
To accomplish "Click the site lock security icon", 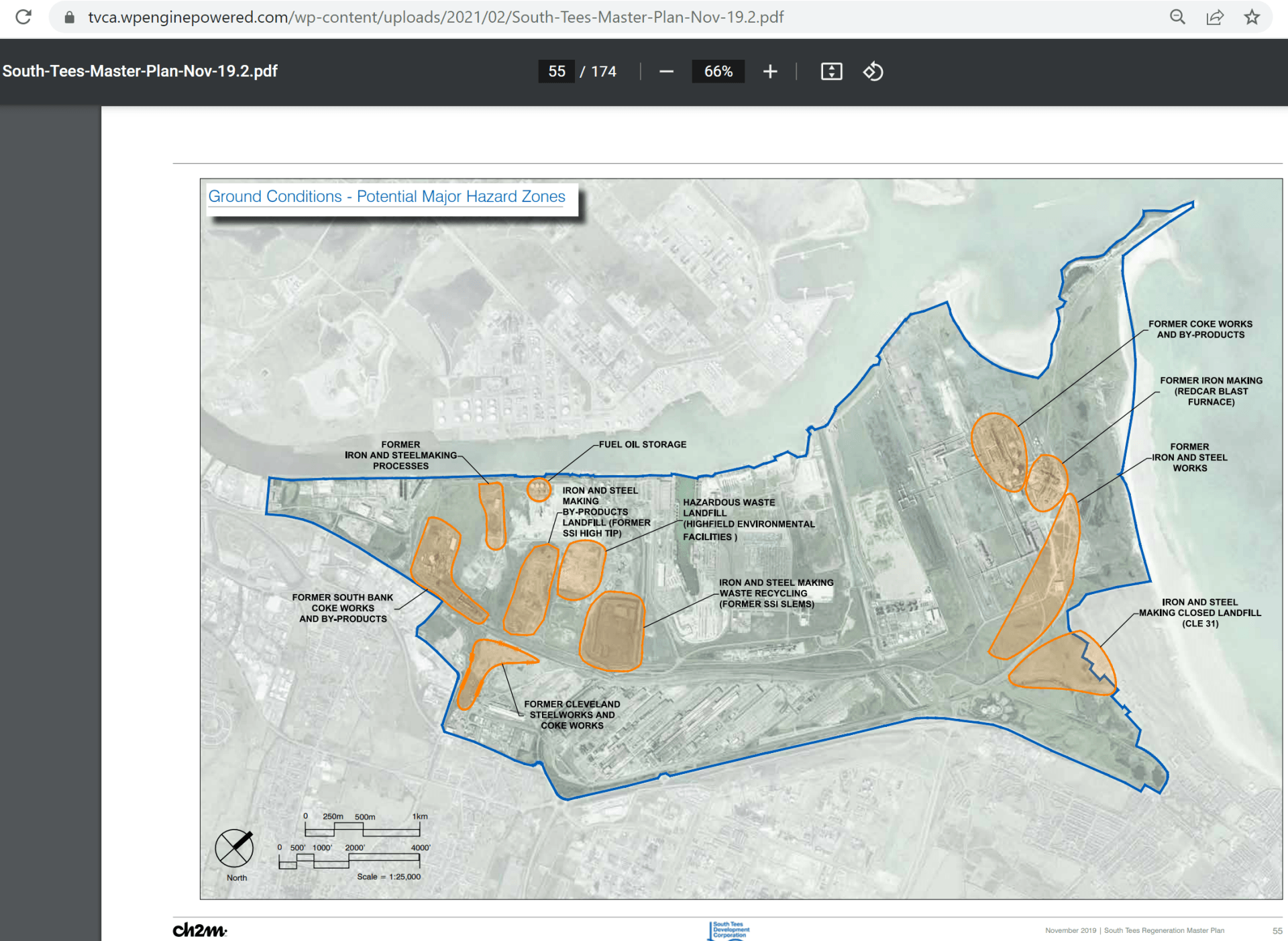I will [69, 17].
